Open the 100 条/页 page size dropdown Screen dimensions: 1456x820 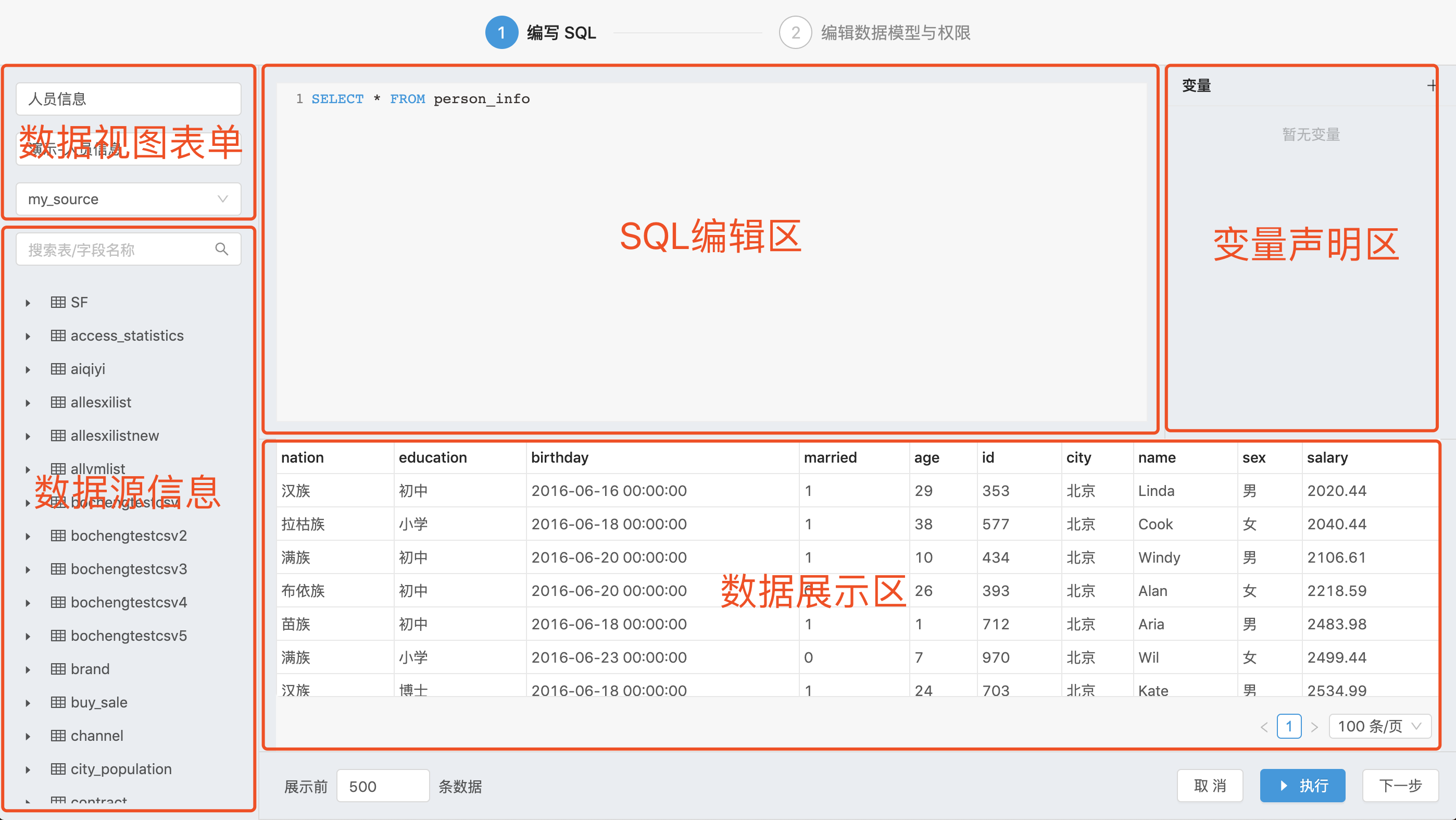(1379, 727)
